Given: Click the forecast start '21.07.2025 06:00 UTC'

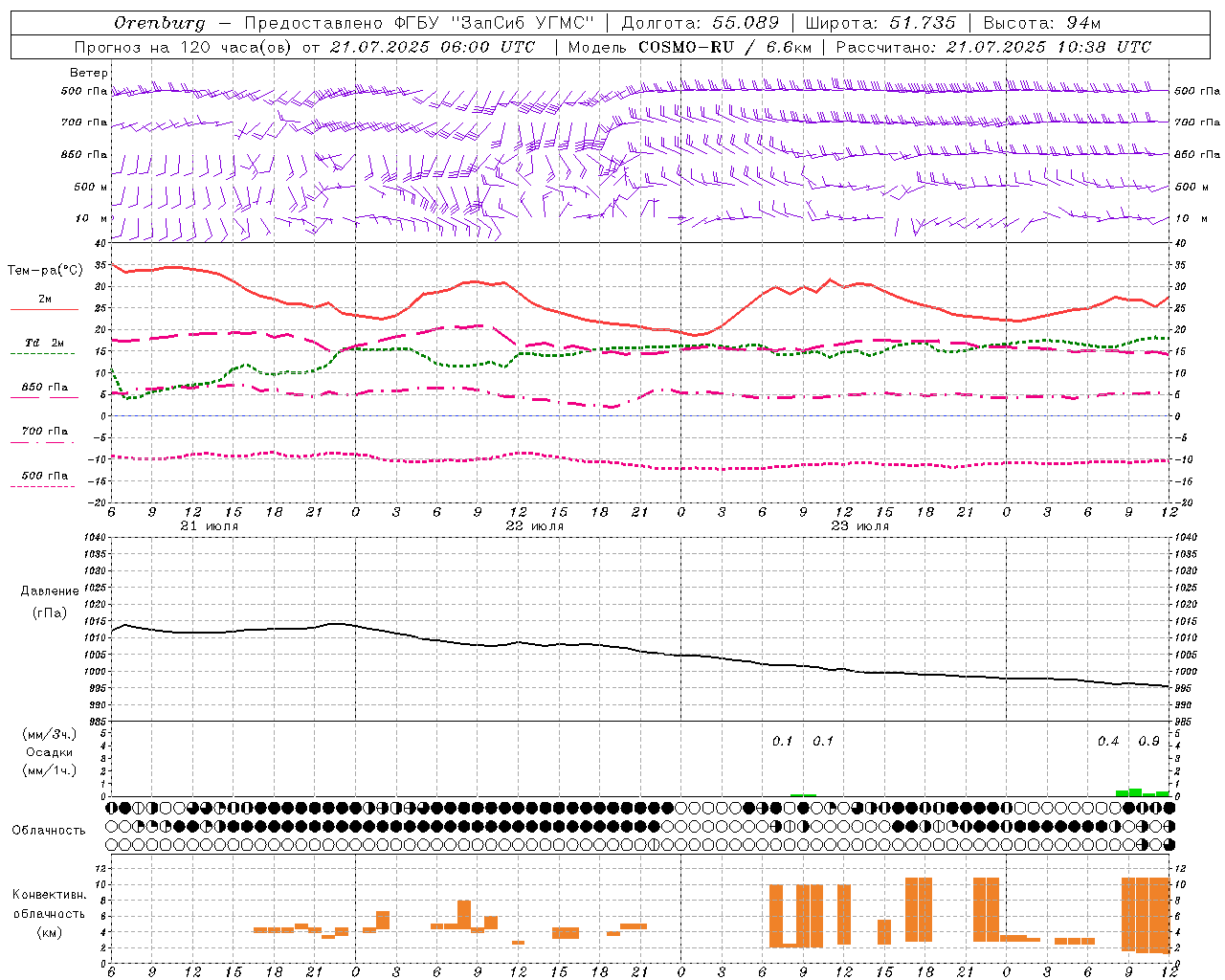Looking at the screenshot, I should coord(433,47).
